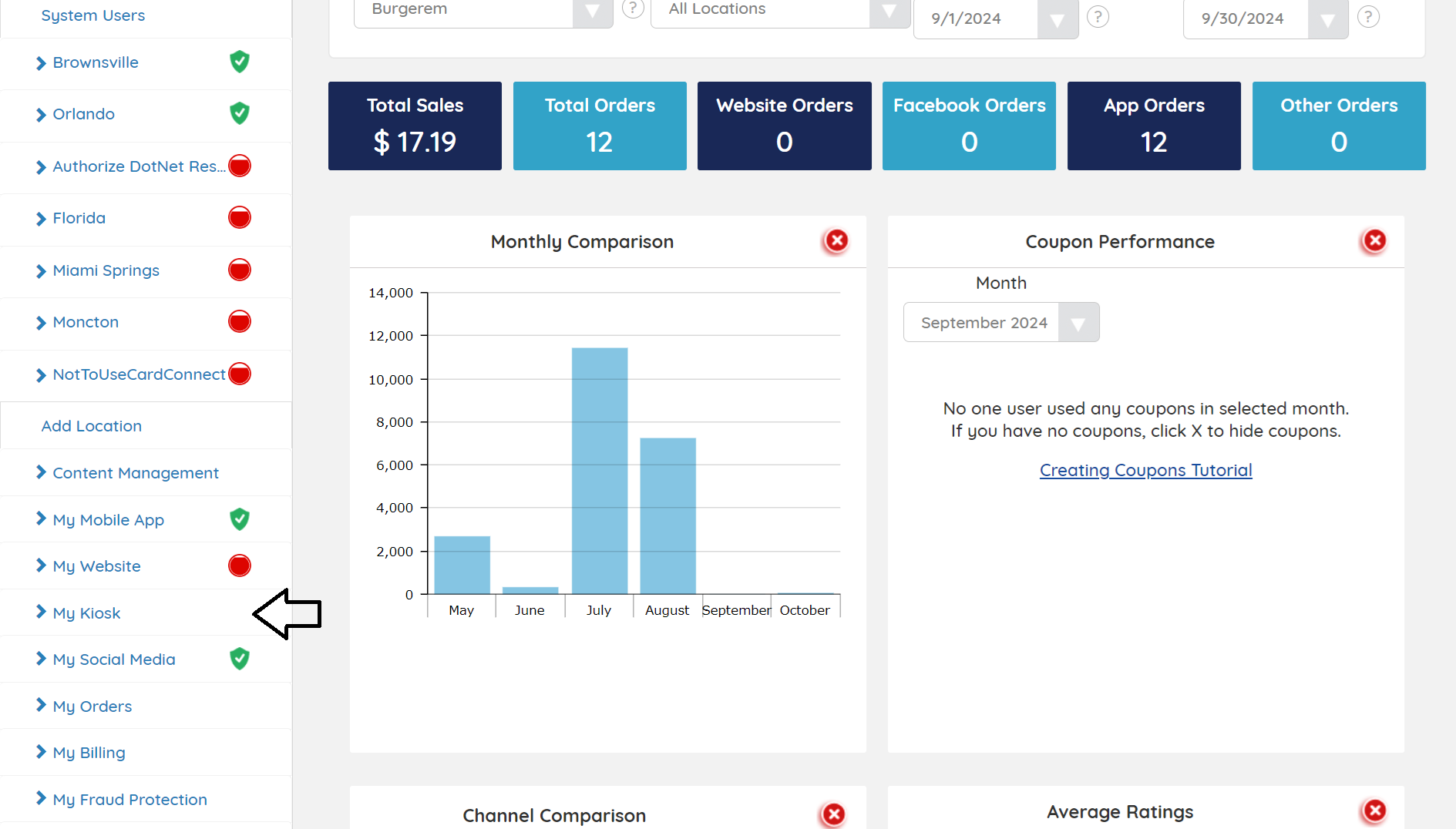This screenshot has height=829, width=1456.
Task: Click the red status icon beside Miami Springs
Action: [240, 270]
